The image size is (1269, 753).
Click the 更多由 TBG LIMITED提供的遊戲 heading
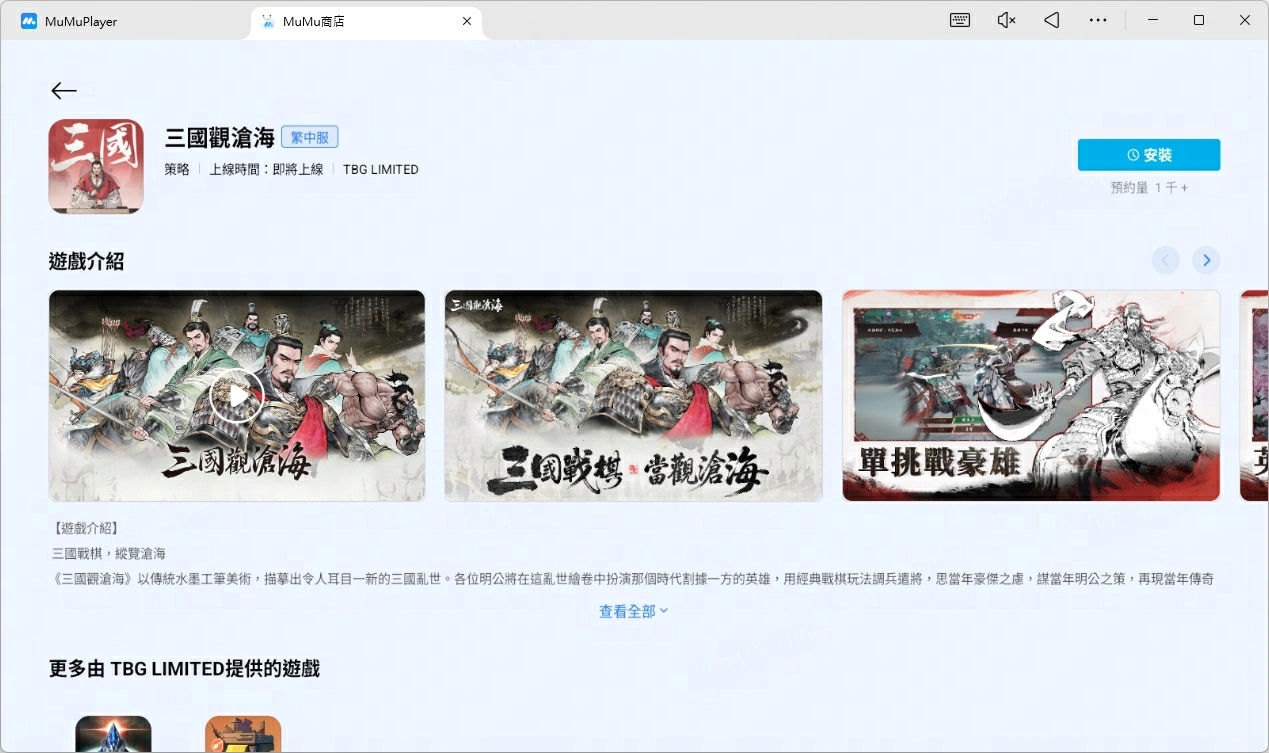[184, 669]
